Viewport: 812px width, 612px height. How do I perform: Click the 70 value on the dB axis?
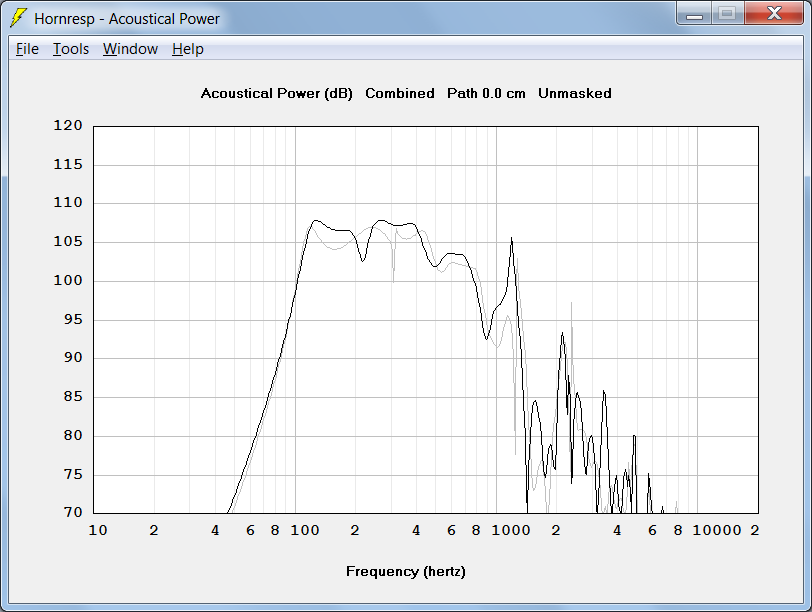click(73, 512)
